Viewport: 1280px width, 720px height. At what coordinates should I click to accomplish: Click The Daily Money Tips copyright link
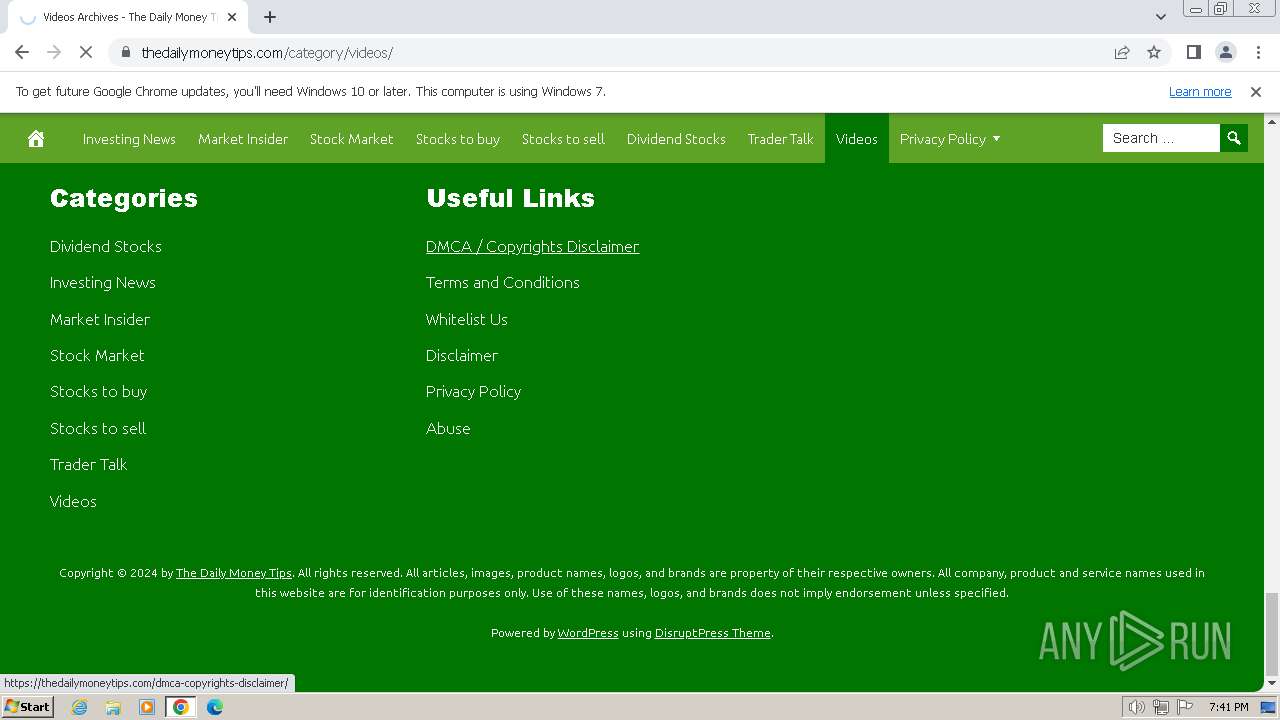234,573
